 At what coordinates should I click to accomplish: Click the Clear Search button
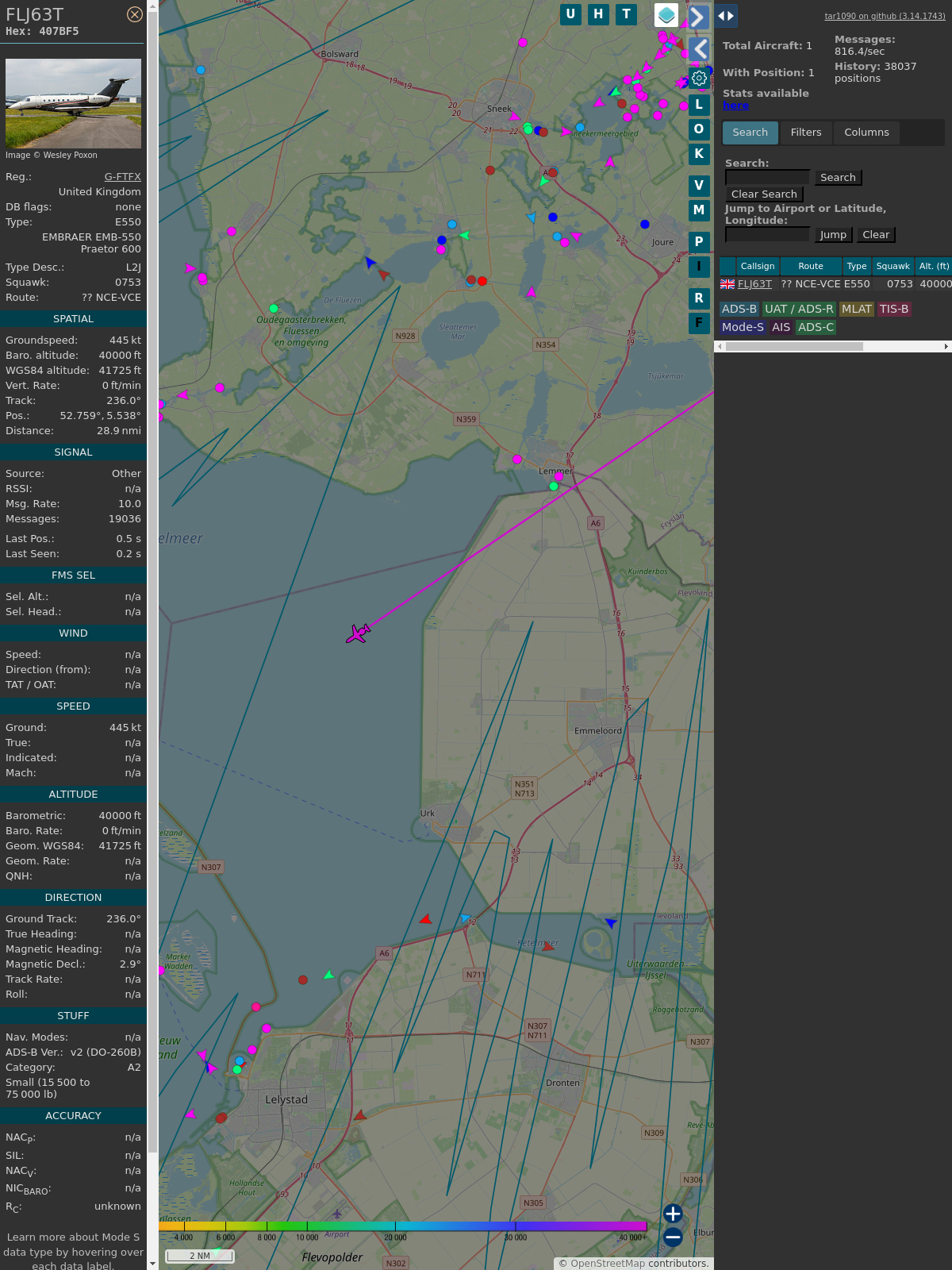tap(764, 194)
